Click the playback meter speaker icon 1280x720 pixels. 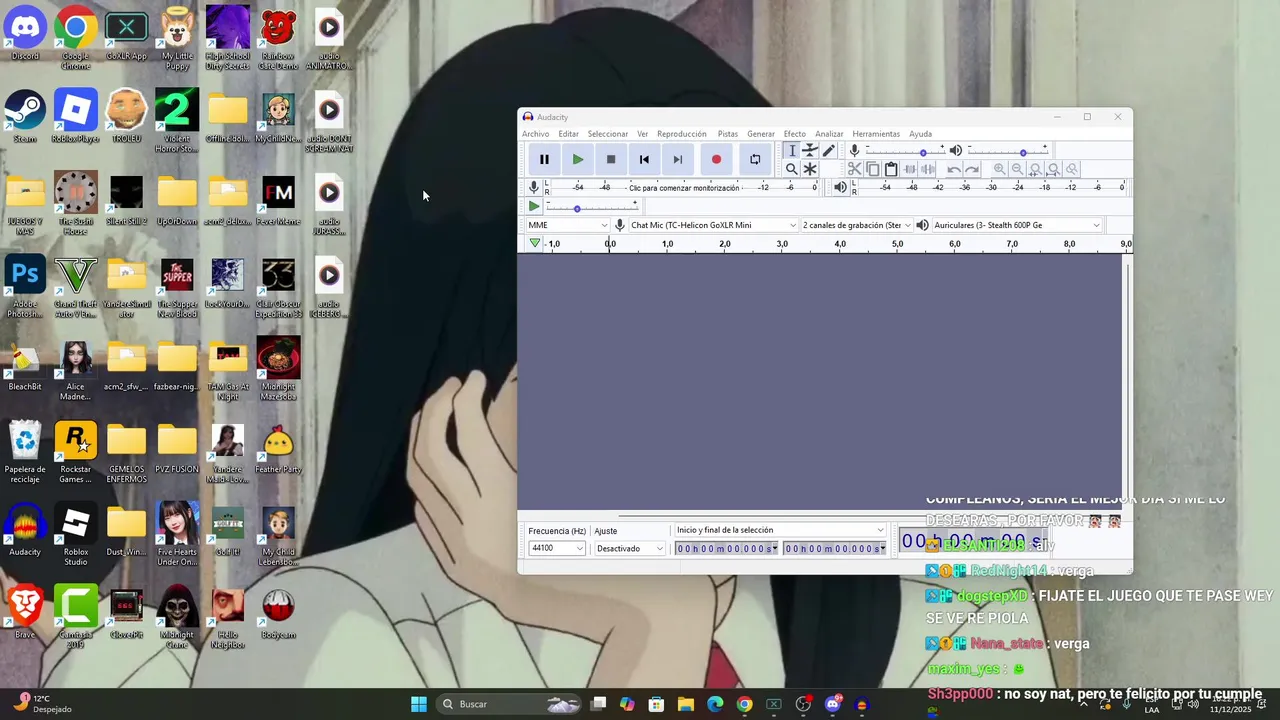click(x=840, y=187)
